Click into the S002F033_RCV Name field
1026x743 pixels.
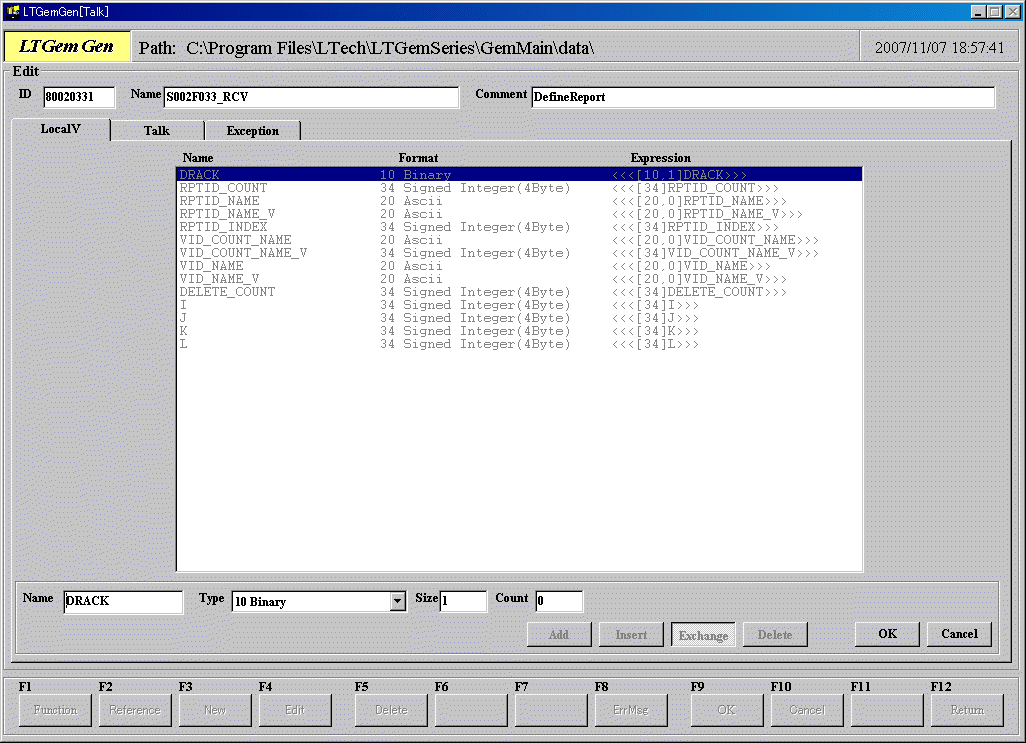(310, 97)
